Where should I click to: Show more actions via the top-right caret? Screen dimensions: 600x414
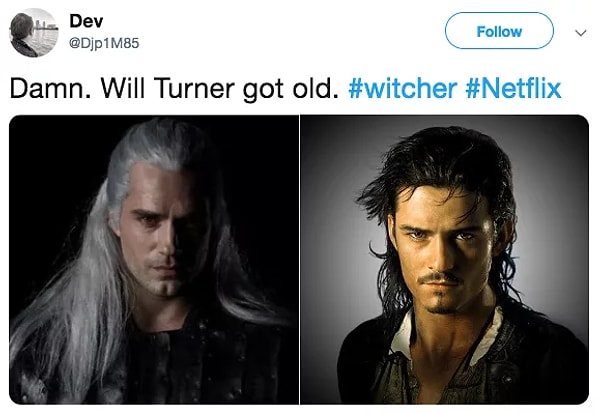[x=580, y=33]
